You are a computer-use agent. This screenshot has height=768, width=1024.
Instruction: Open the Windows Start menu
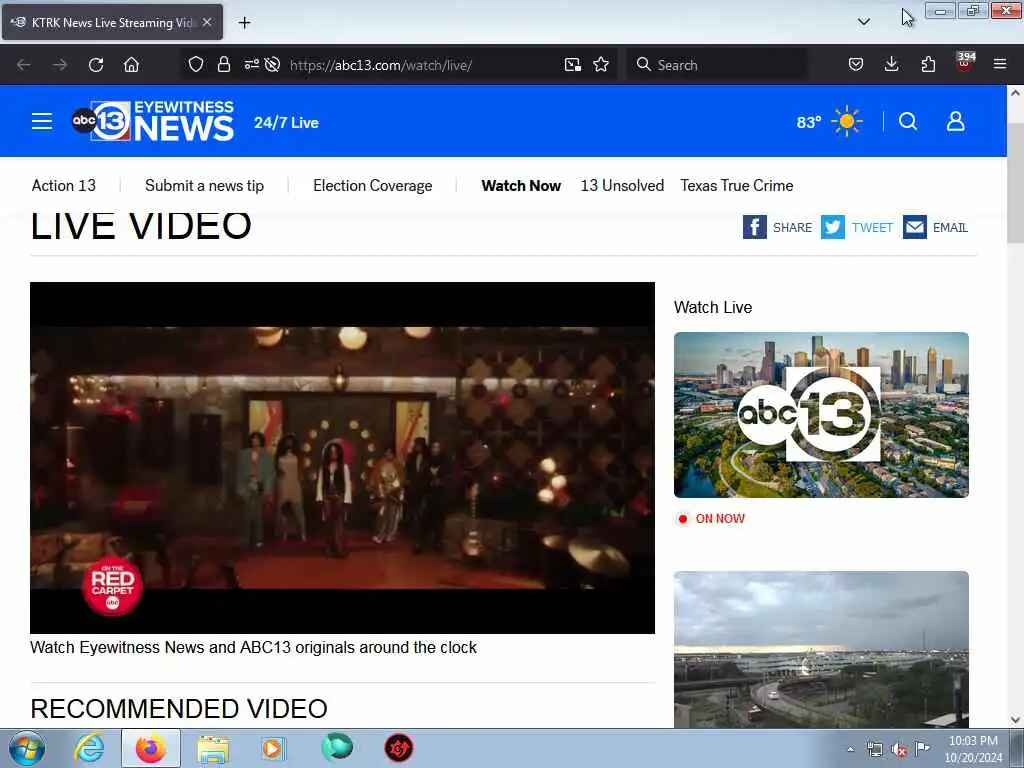click(x=27, y=748)
